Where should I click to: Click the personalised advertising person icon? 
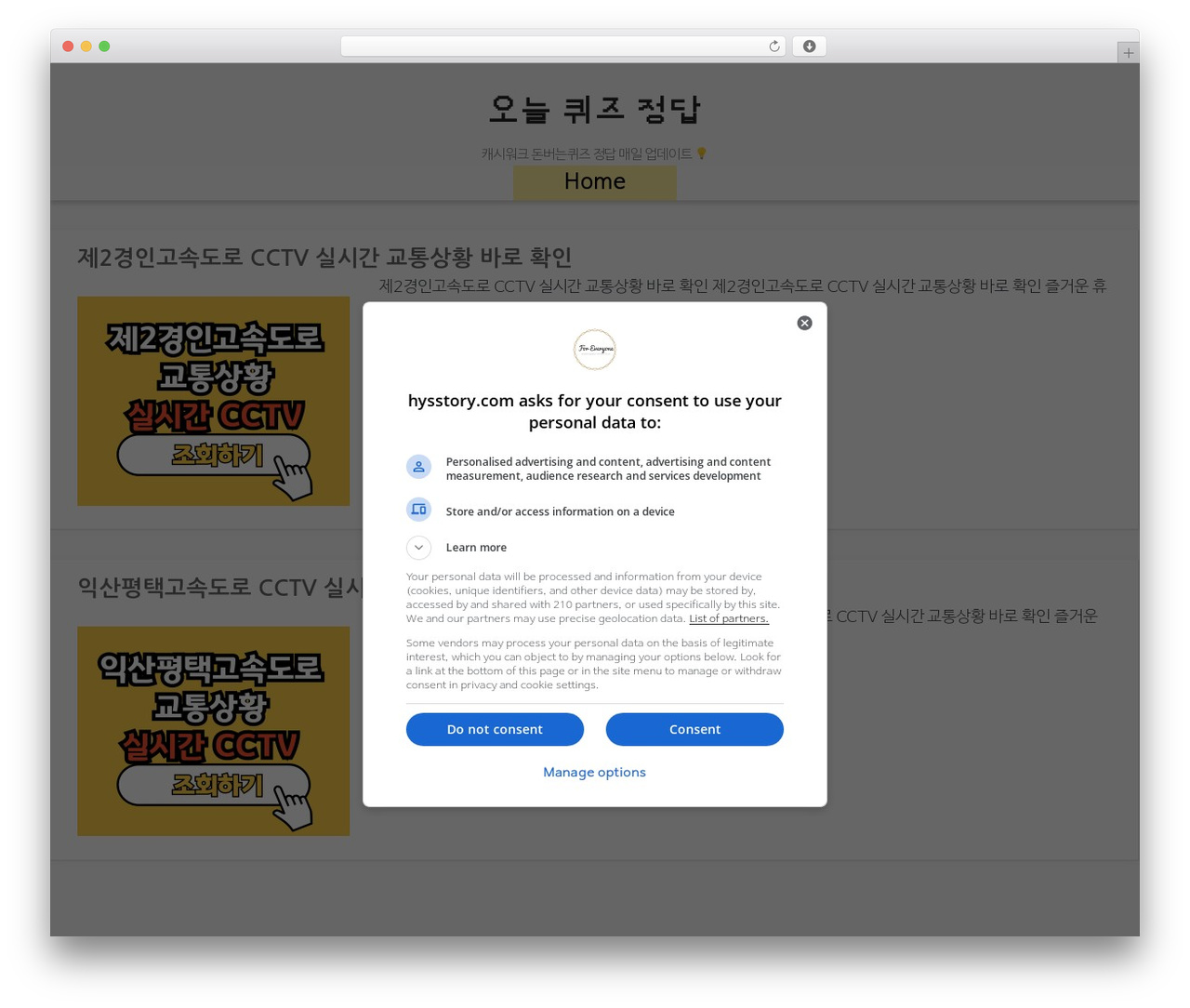click(418, 467)
